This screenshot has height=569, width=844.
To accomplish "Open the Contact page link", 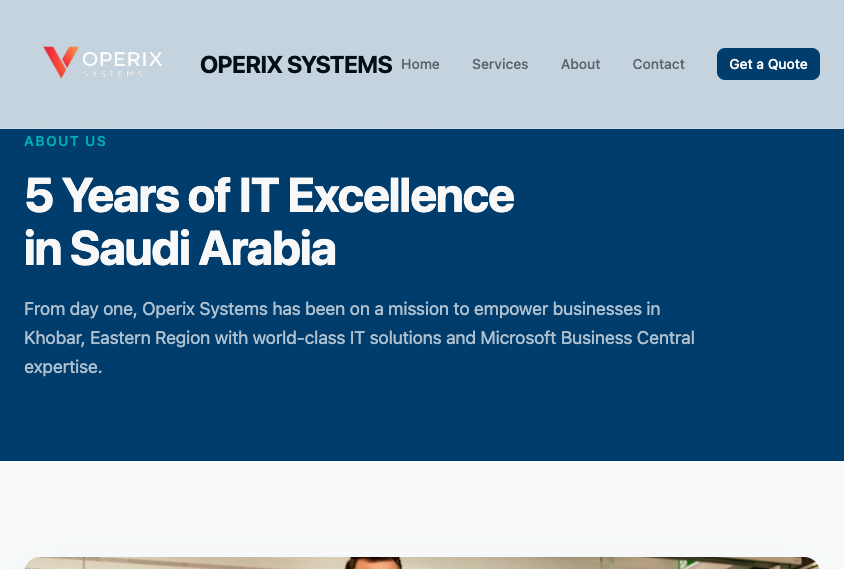I will click(x=658, y=64).
